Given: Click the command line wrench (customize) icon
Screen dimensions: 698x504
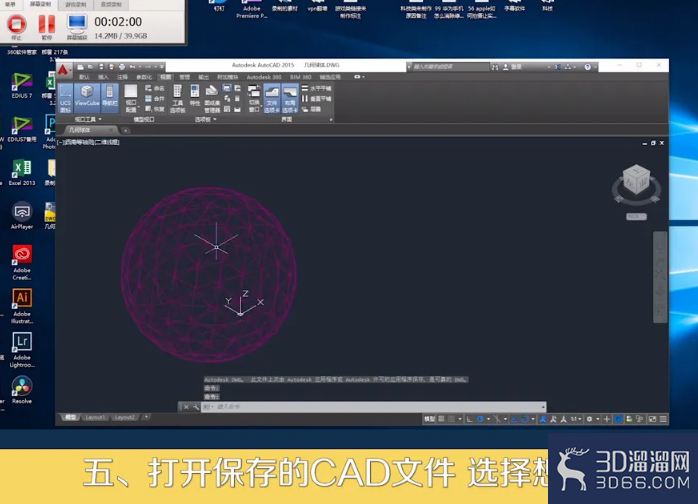Looking at the screenshot, I should 196,407.
